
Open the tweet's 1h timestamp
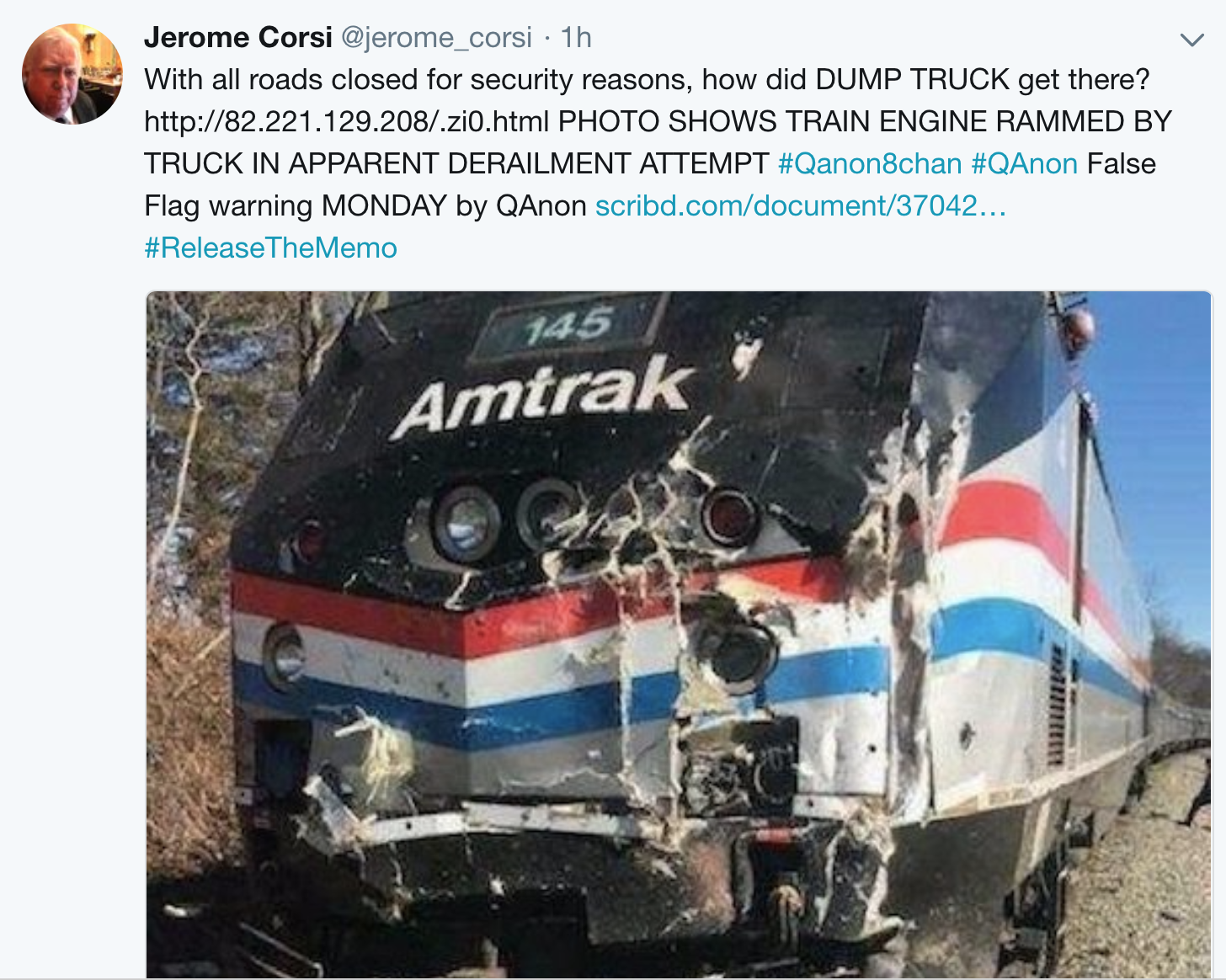(x=577, y=37)
